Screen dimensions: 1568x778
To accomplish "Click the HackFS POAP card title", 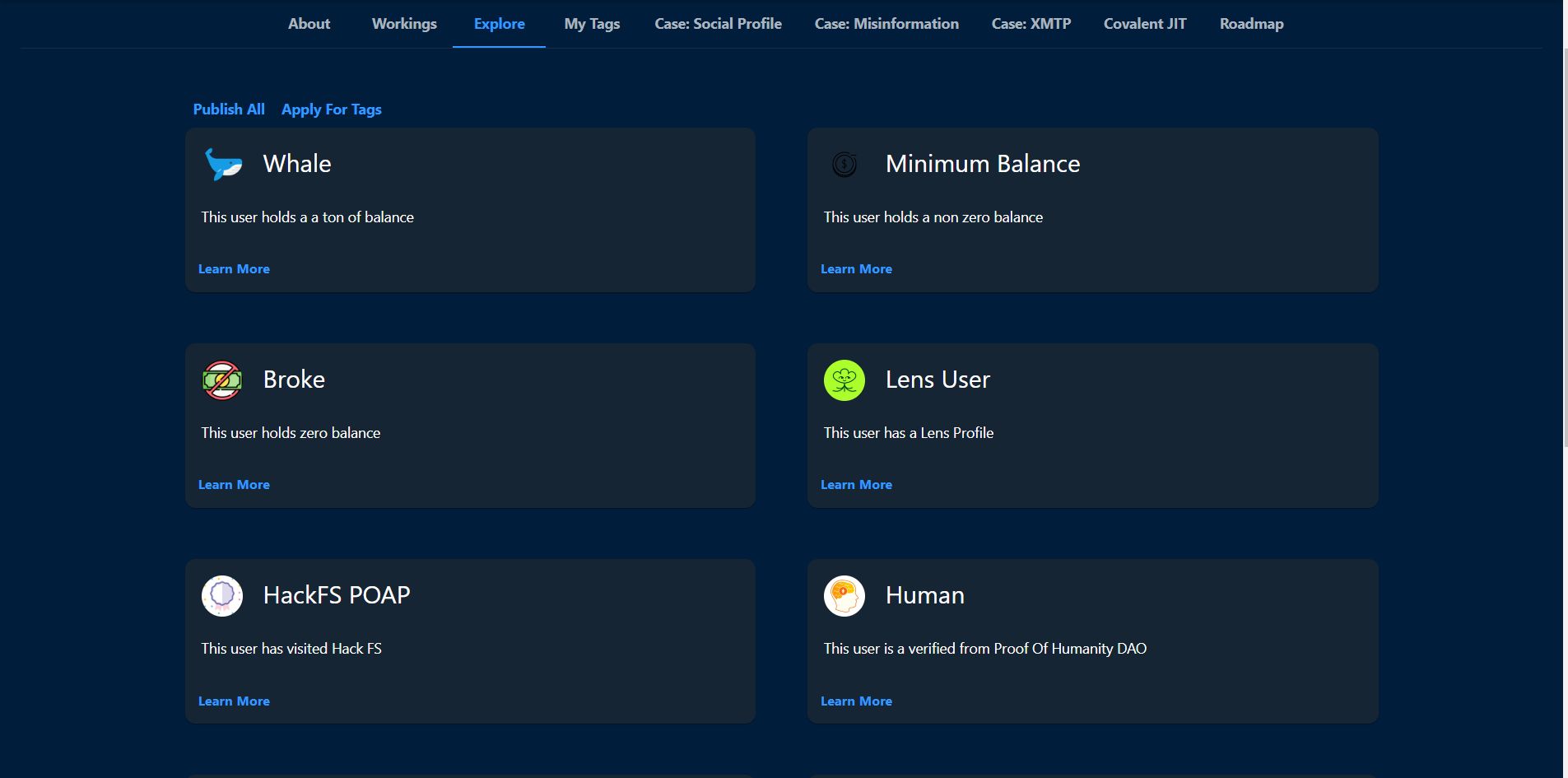I will click(337, 595).
